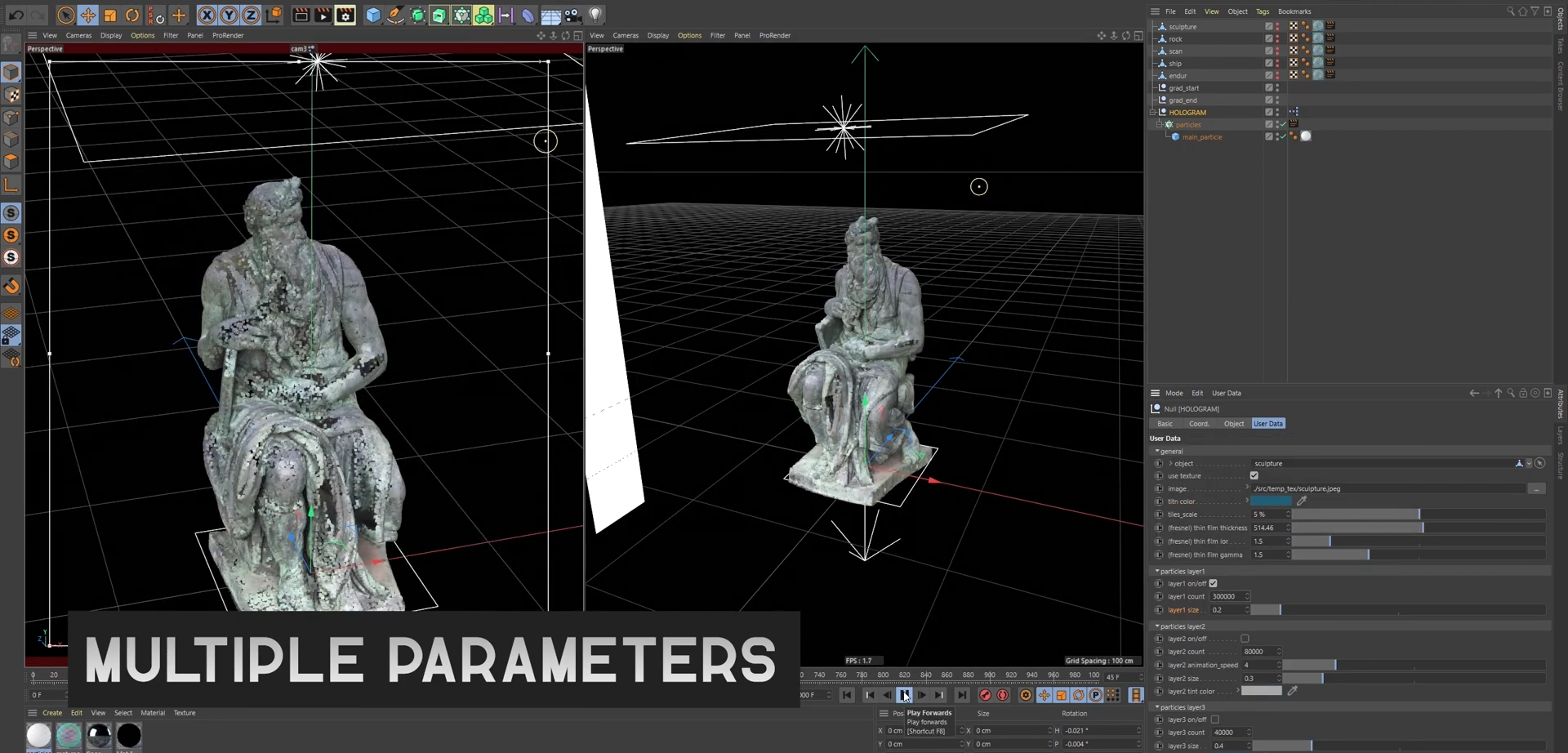
Task: Collapse the particles tree node
Action: (x=1159, y=124)
